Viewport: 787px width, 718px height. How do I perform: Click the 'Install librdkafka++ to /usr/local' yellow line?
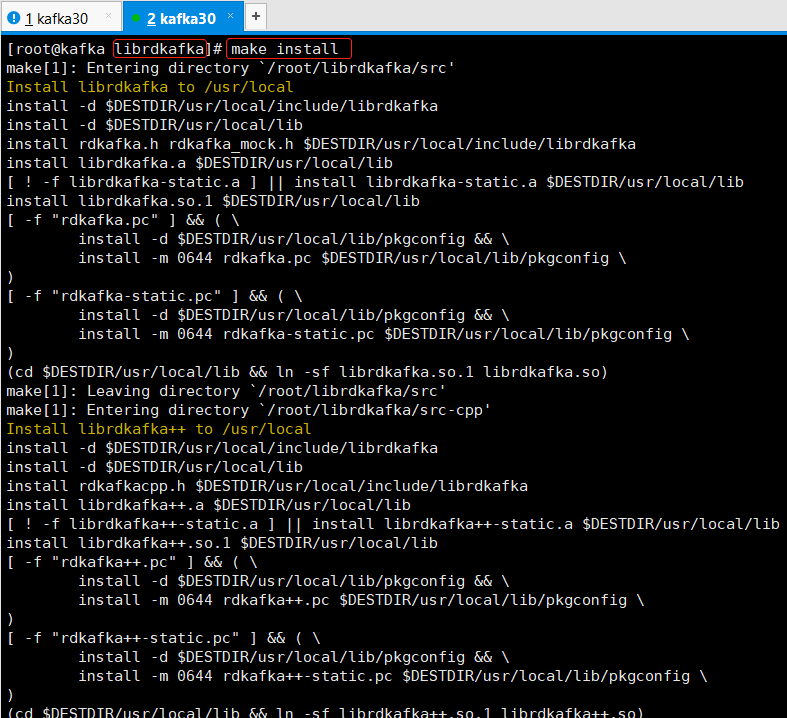point(159,429)
